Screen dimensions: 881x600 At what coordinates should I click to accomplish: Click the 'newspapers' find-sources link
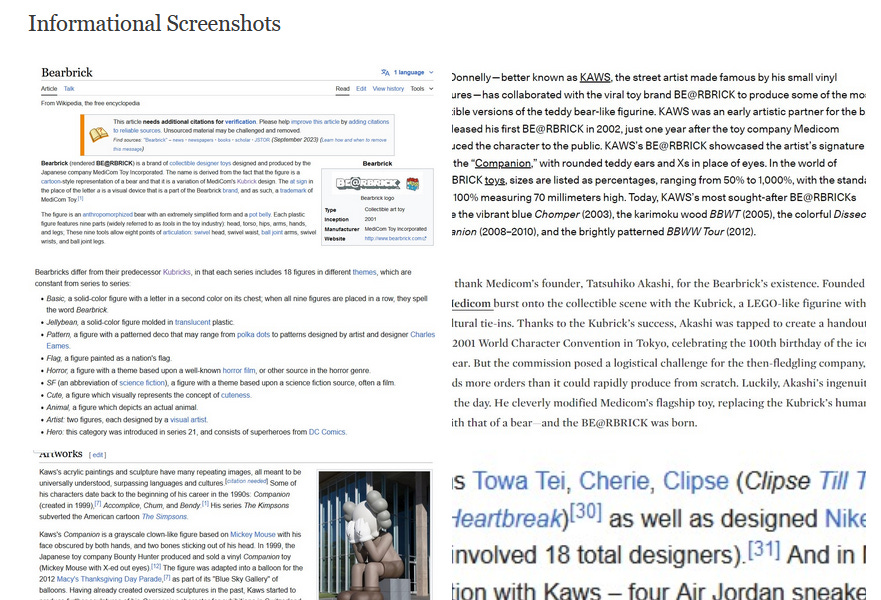pyautogui.click(x=201, y=140)
